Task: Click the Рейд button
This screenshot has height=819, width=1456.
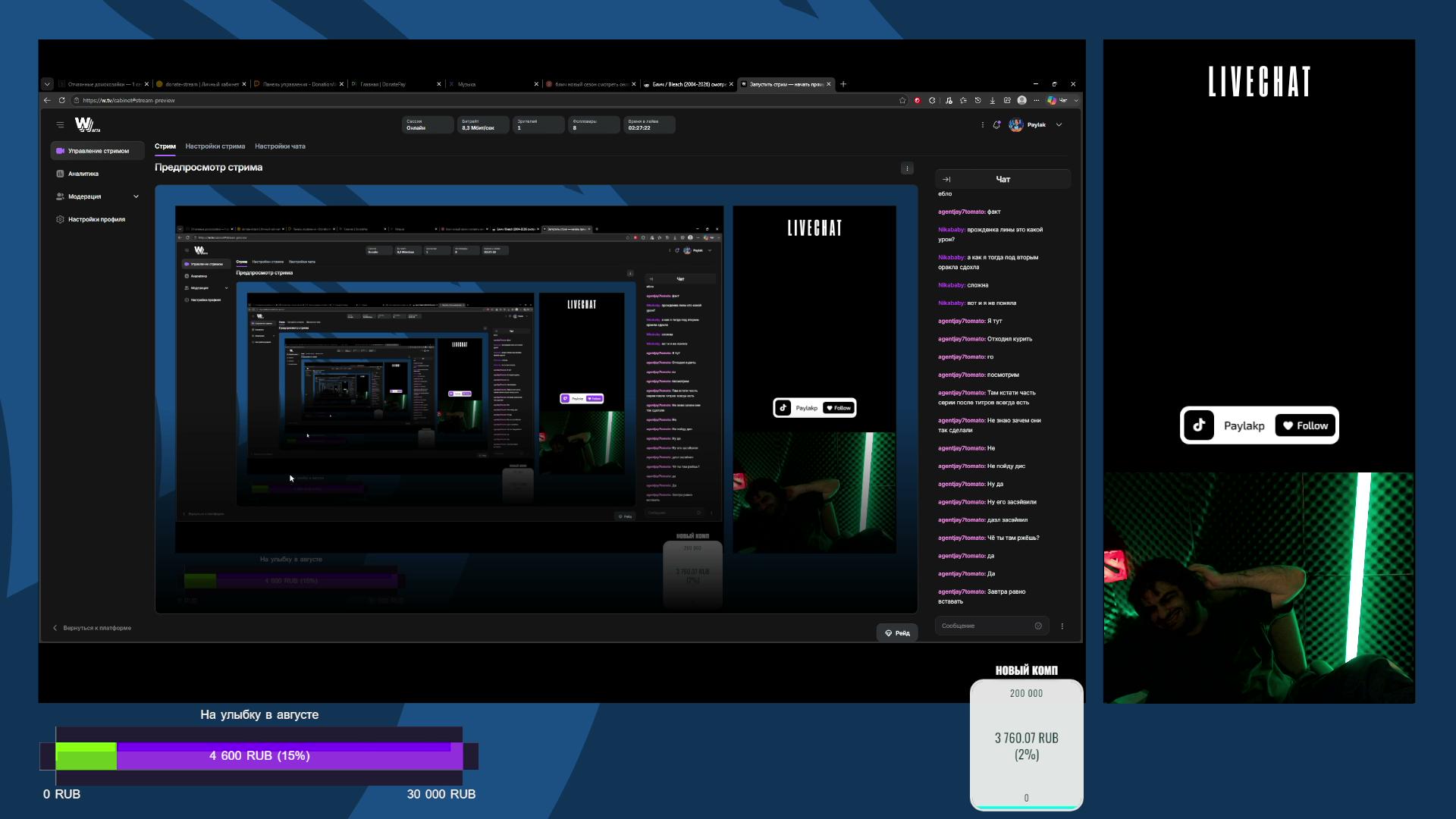Action: (x=897, y=633)
